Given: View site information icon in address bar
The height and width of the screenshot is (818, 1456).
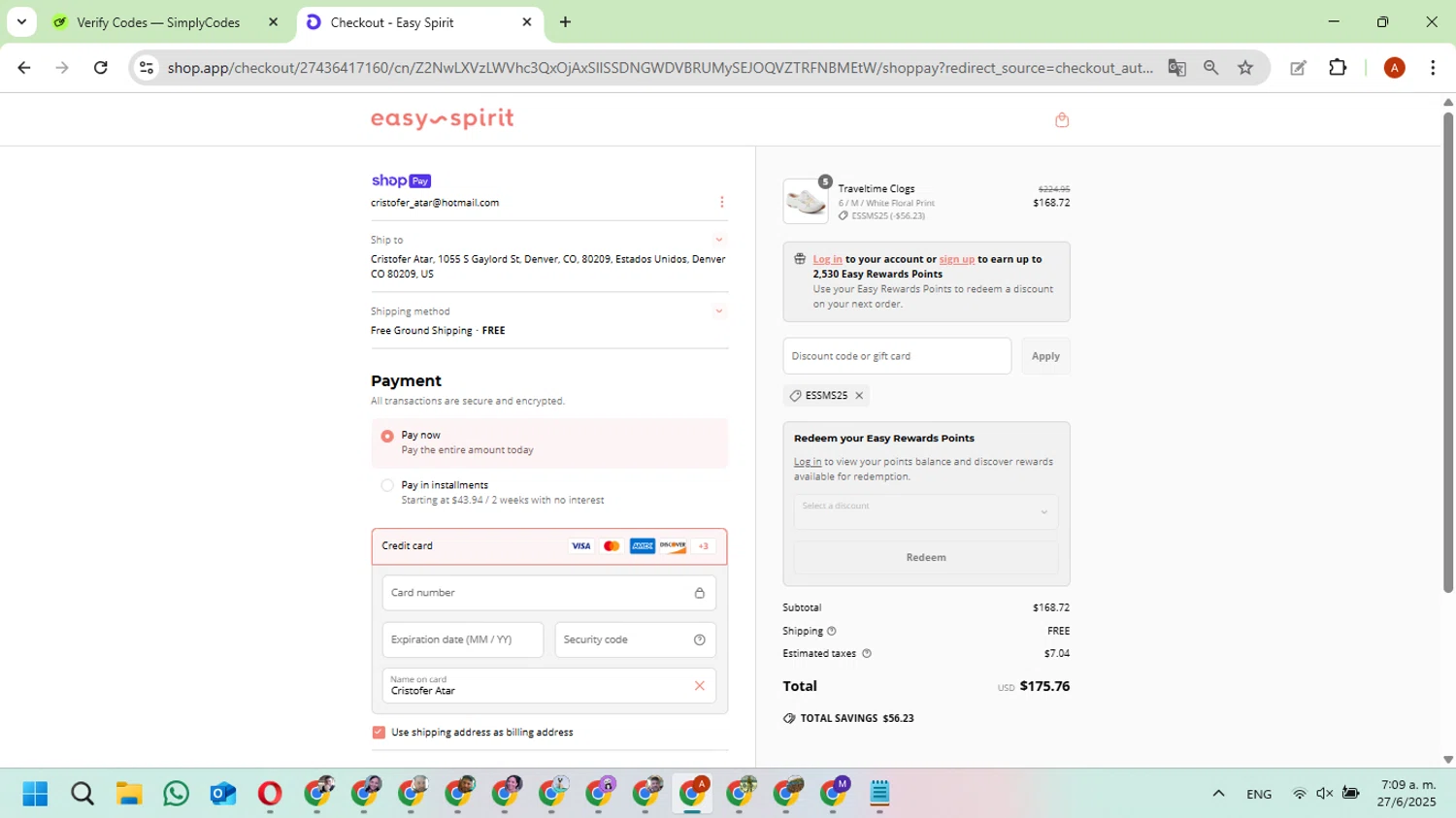Looking at the screenshot, I should (x=147, y=68).
